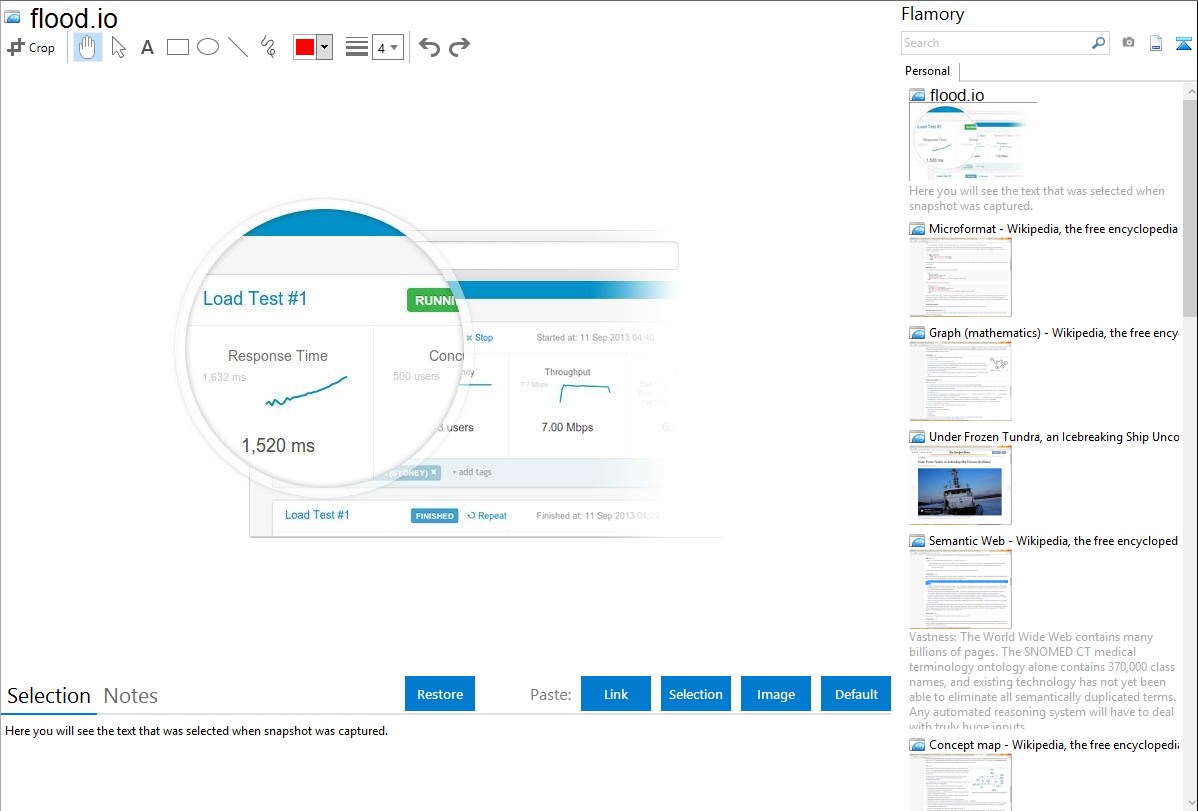Click the snapshot list scroll-up arrow

click(x=1190, y=92)
